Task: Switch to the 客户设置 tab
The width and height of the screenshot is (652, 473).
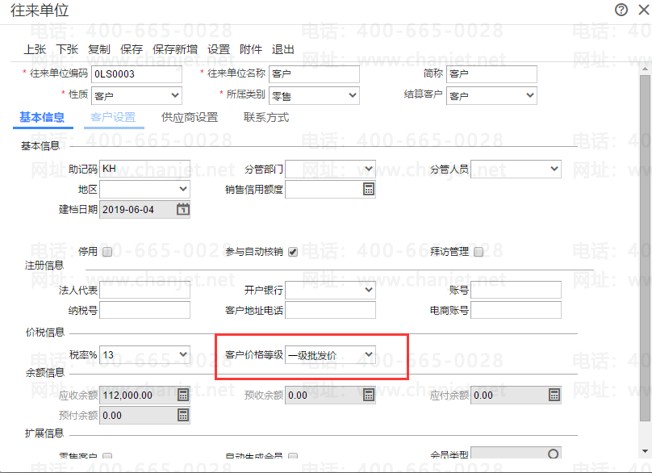Action: (x=113, y=118)
